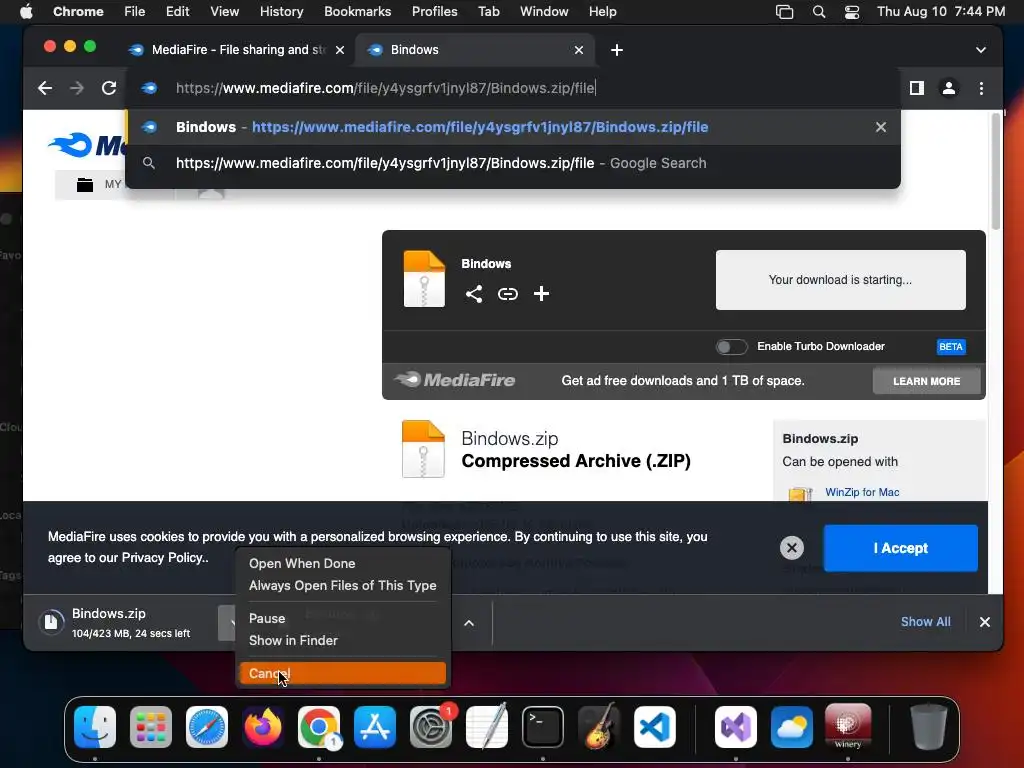1024x768 pixels.
Task: Close the downloads bar
Action: pos(985,622)
